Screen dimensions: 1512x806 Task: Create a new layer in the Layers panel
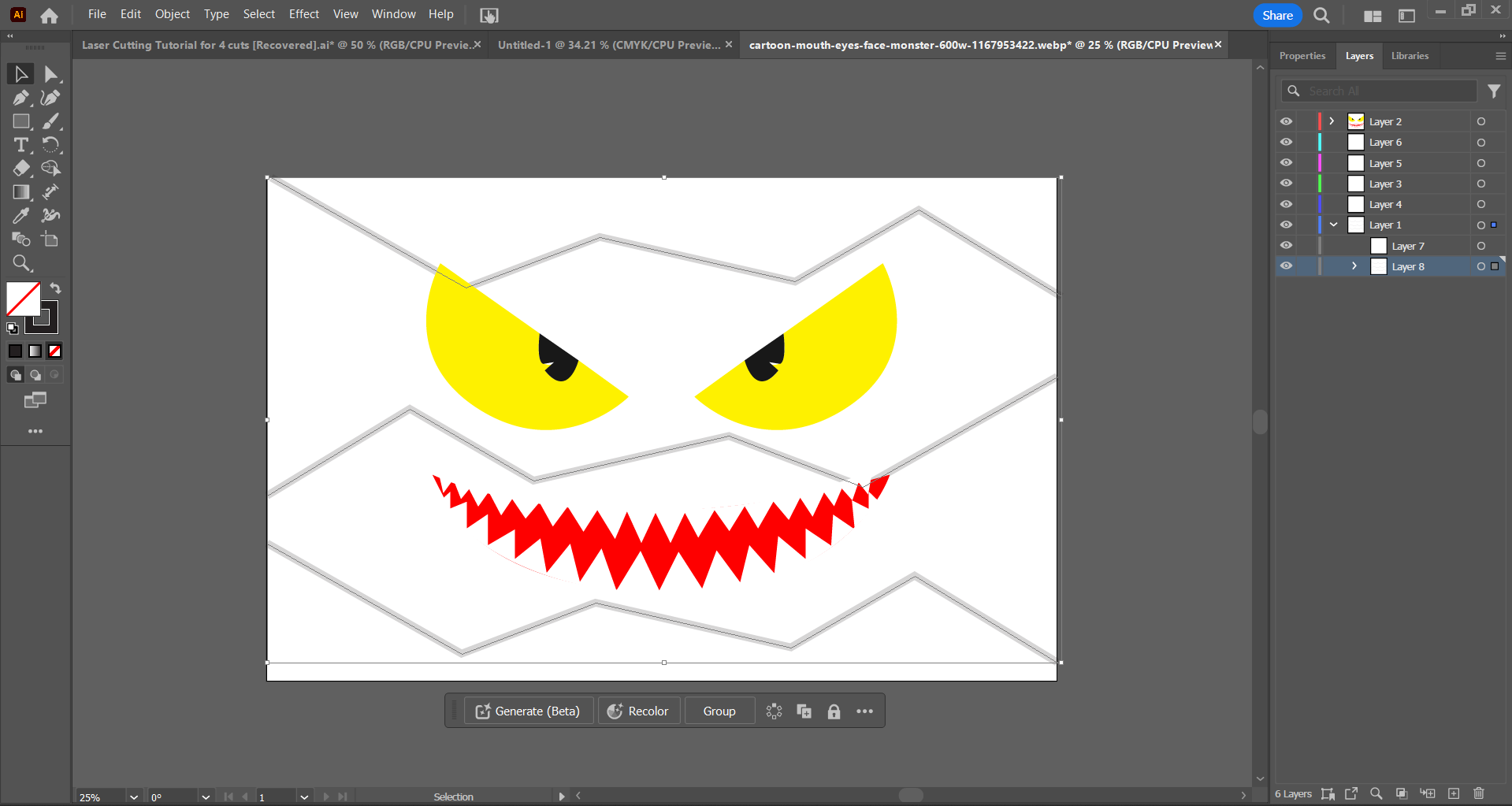click(1454, 793)
